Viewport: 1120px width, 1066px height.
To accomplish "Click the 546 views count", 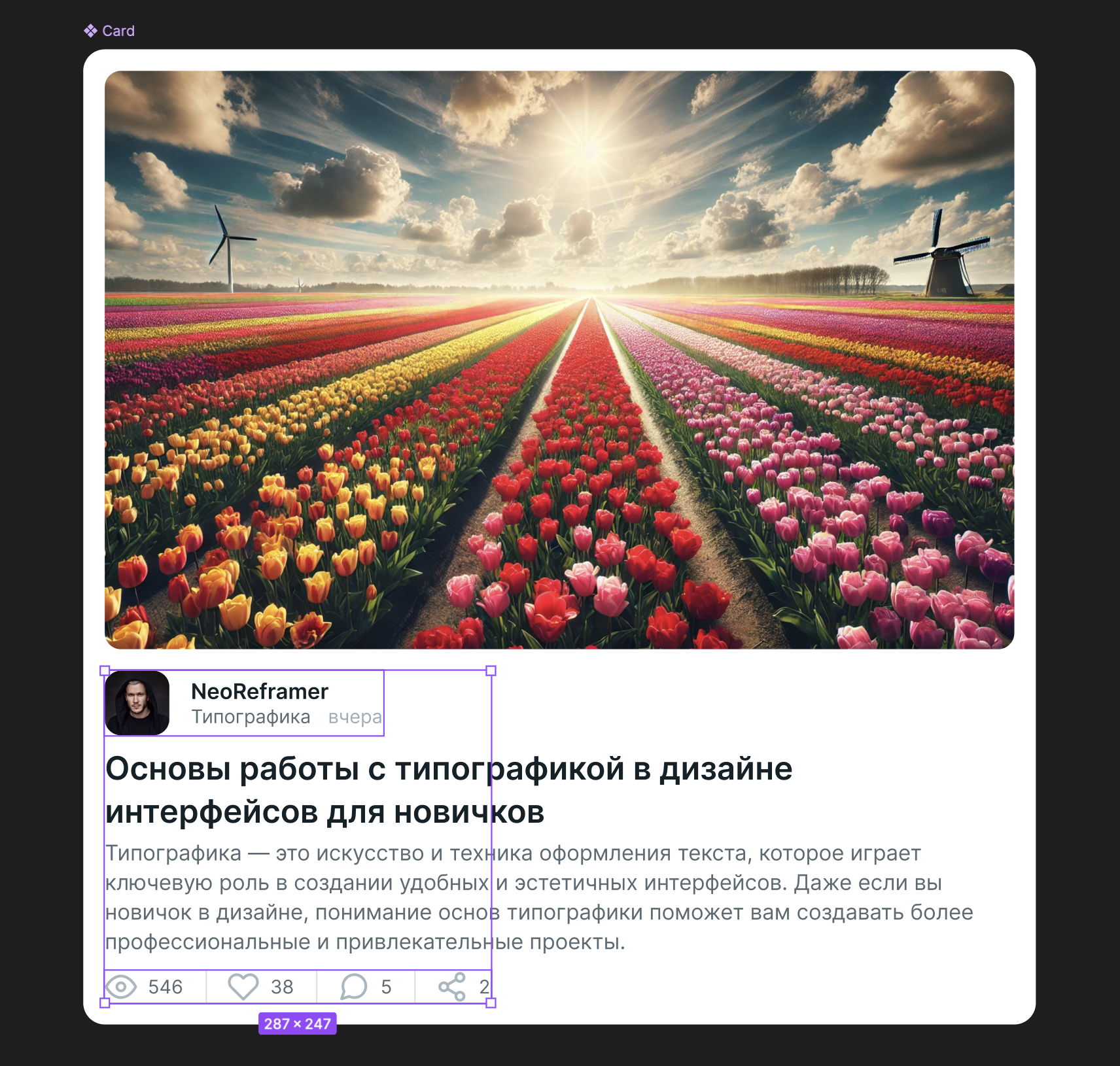I will pyautogui.click(x=166, y=987).
